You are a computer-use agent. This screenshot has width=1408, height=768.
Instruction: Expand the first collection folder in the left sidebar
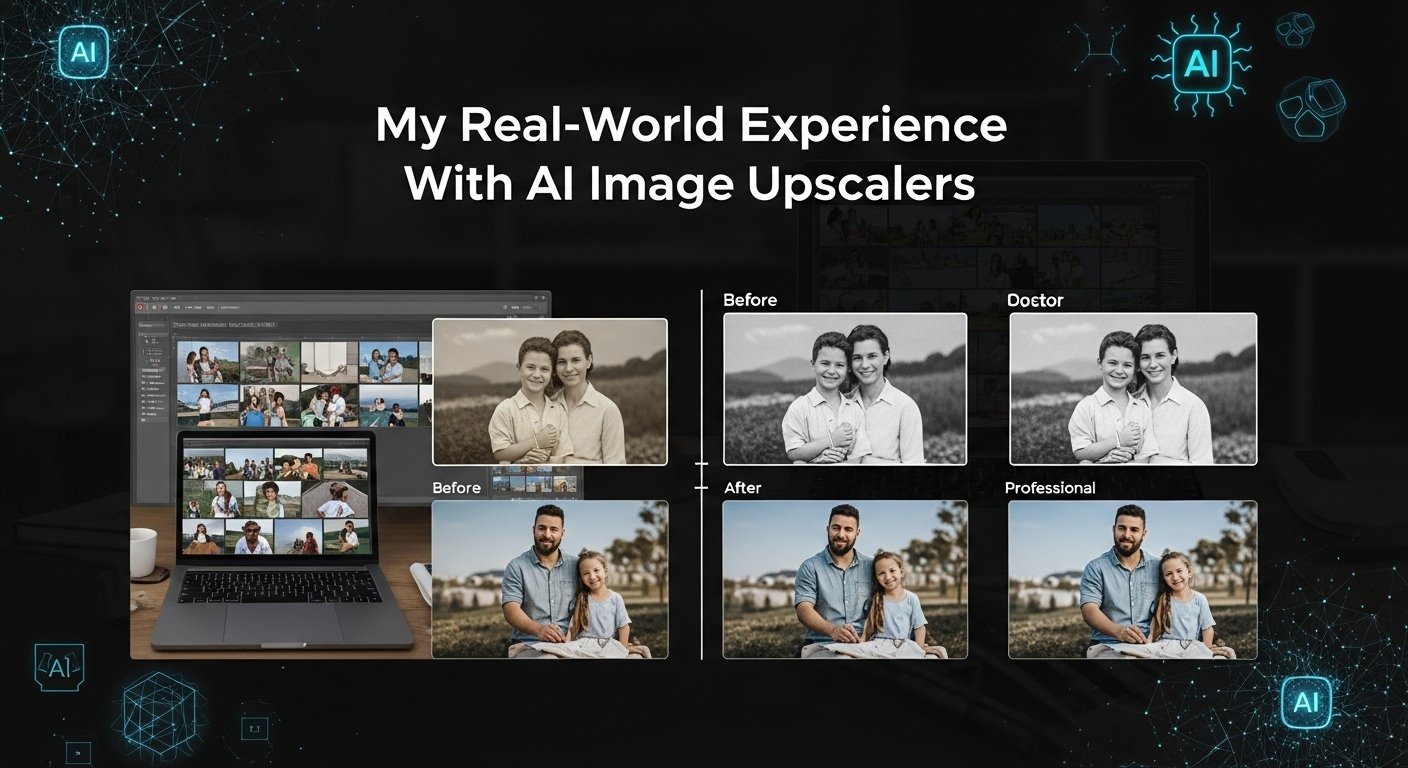pyautogui.click(x=150, y=378)
